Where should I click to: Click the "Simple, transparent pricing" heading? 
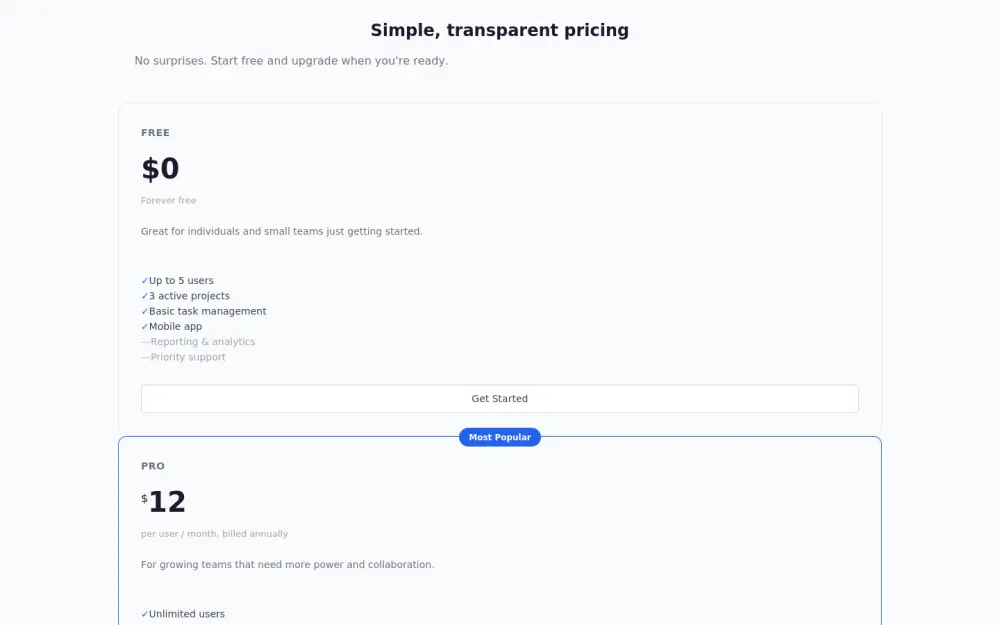coord(500,30)
